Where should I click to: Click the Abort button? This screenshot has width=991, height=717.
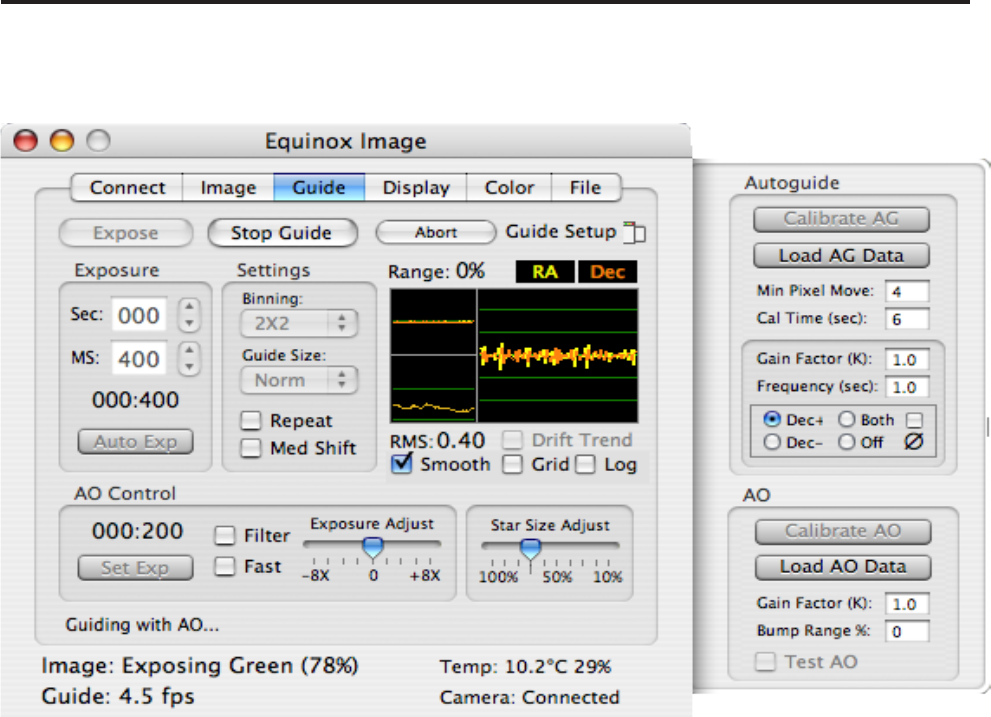(435, 232)
